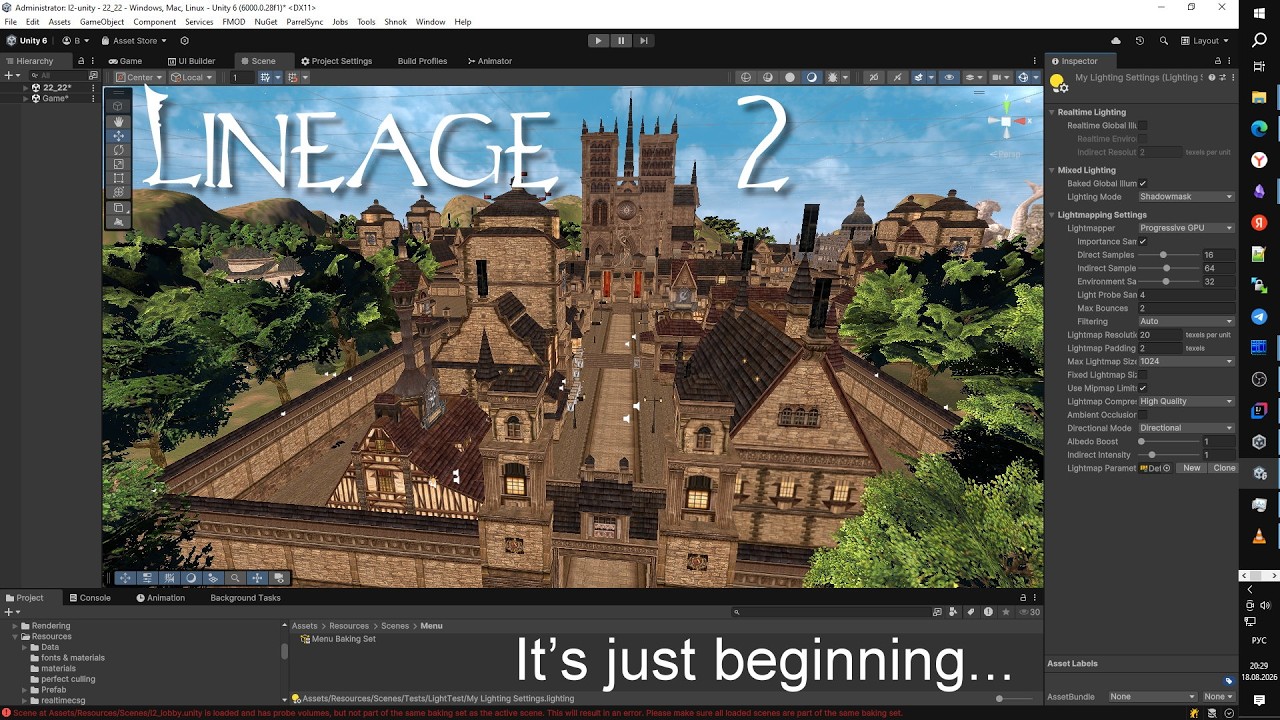Screen dimensions: 1280x720
Task: Click the New lightmap parameters button
Action: click(x=1192, y=468)
